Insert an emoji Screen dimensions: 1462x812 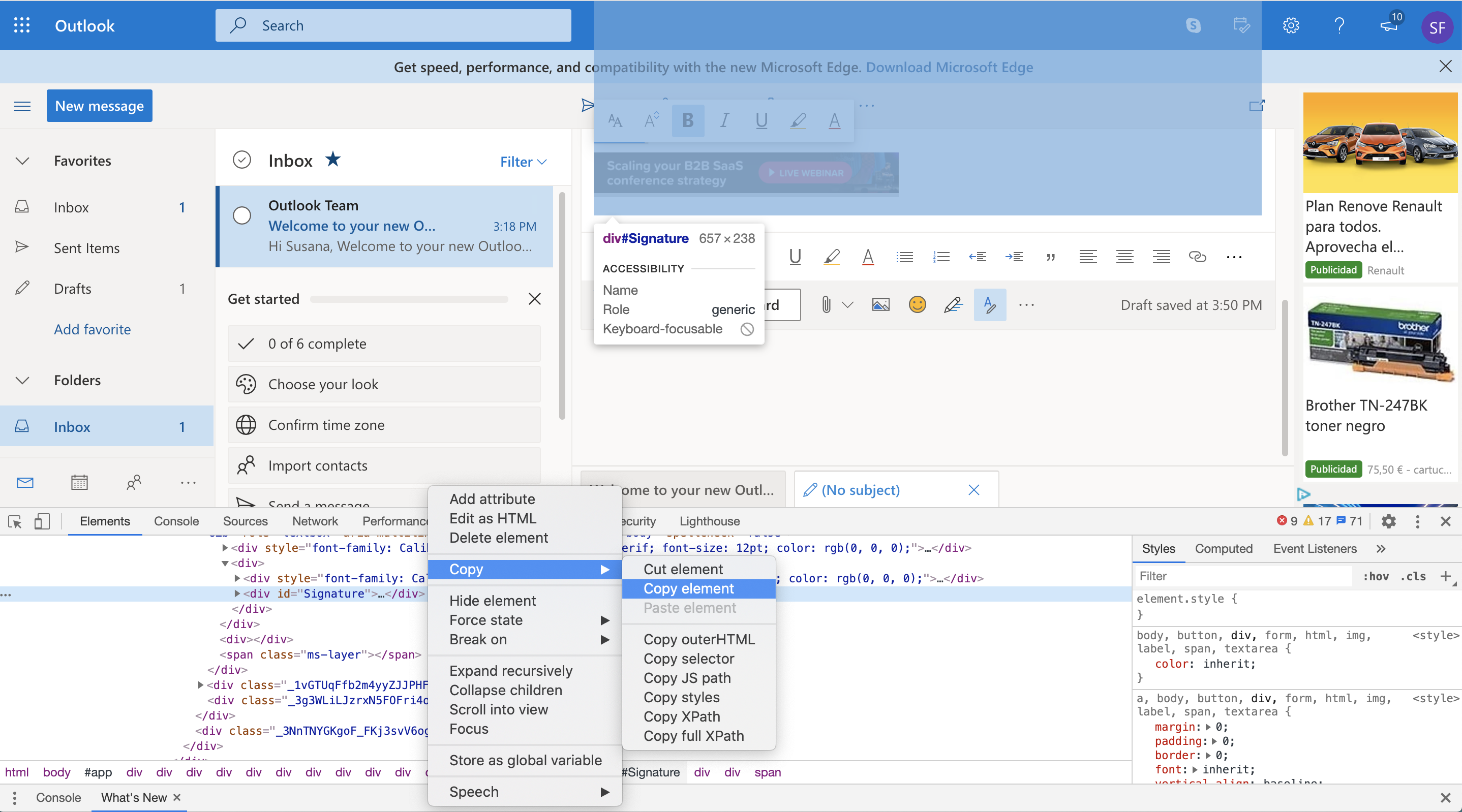pos(917,305)
